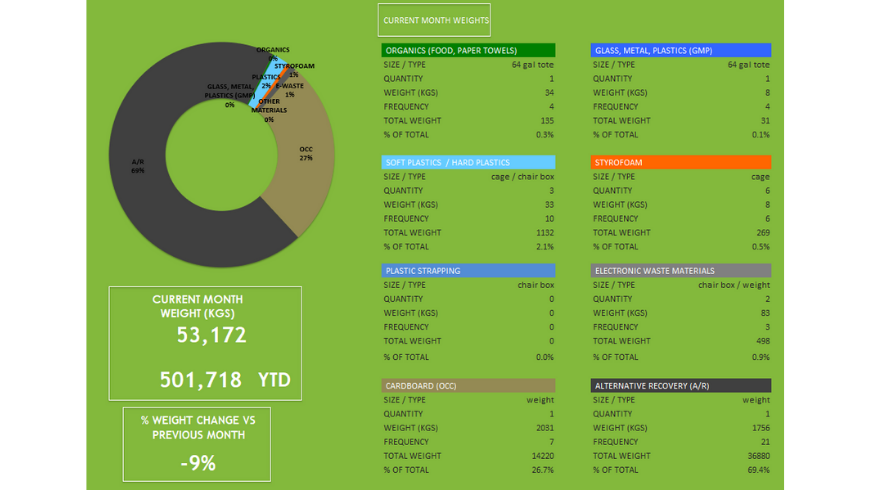Screen dimensions: 870x490
Task: Select the Soft Plastics / Hard Plastics header
Action: coord(468,162)
